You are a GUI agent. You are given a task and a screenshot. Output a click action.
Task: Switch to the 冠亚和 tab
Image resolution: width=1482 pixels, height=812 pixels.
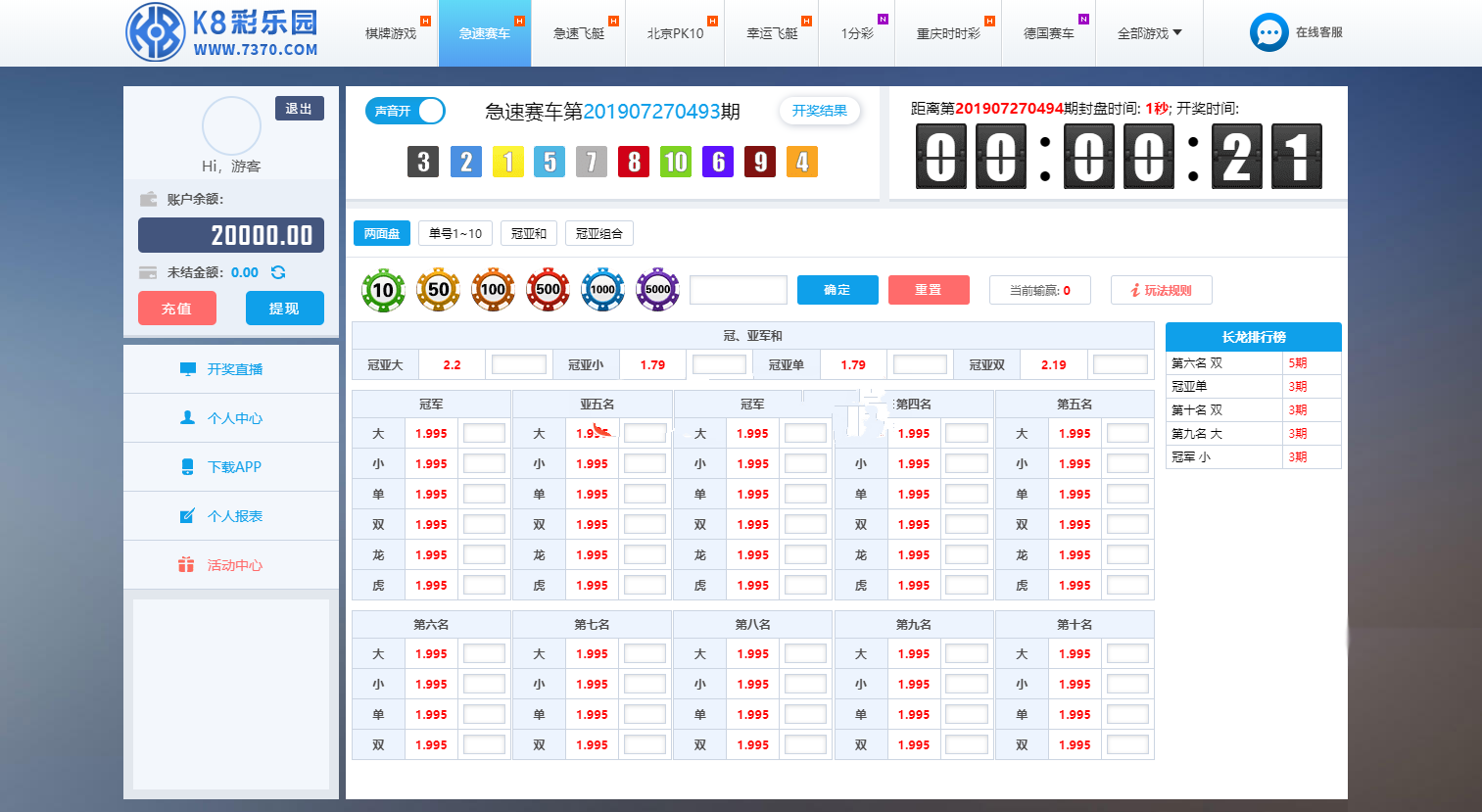[529, 233]
